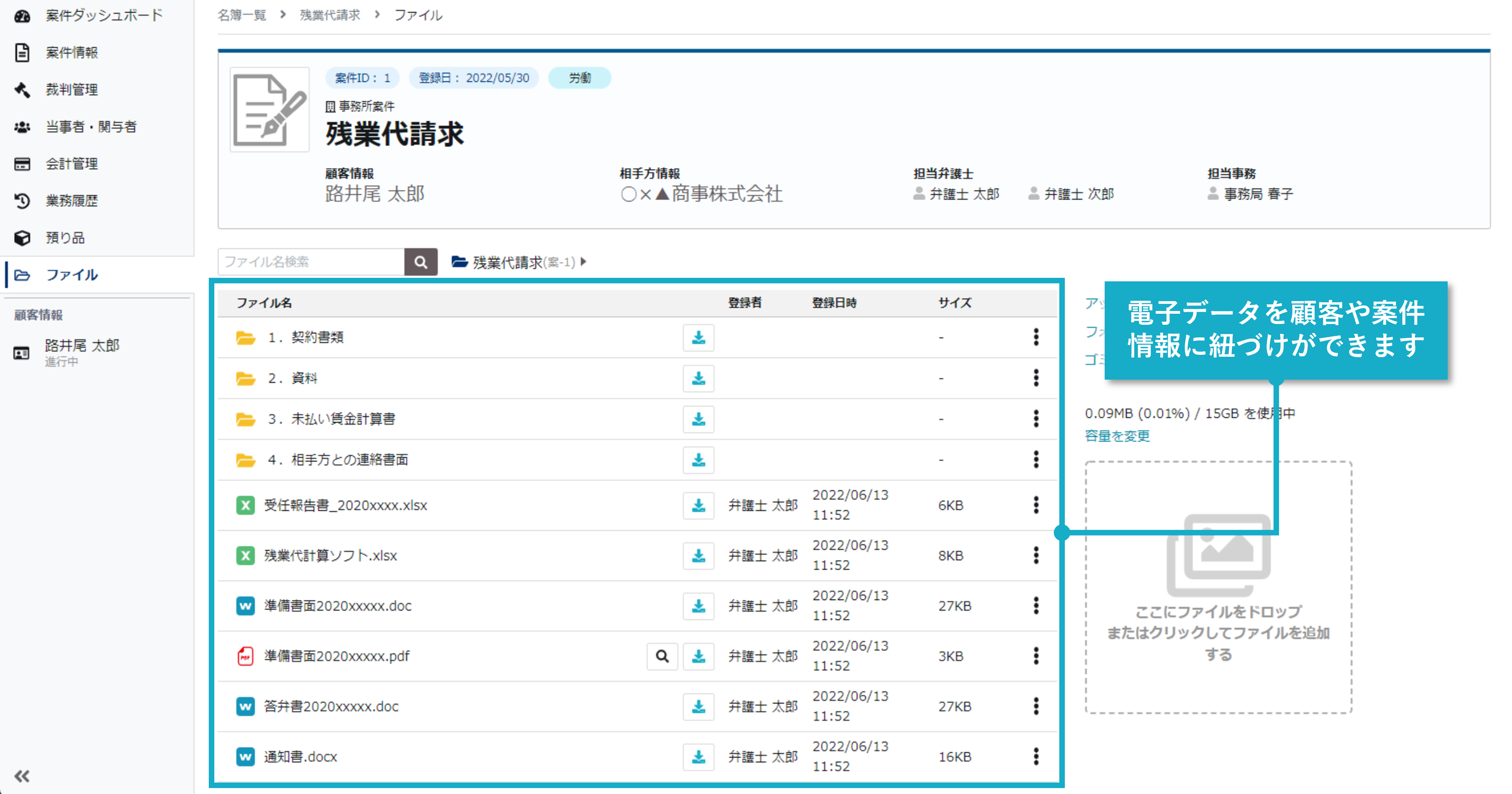
Task: Sort by 登録日時 column header
Action: coord(834,303)
